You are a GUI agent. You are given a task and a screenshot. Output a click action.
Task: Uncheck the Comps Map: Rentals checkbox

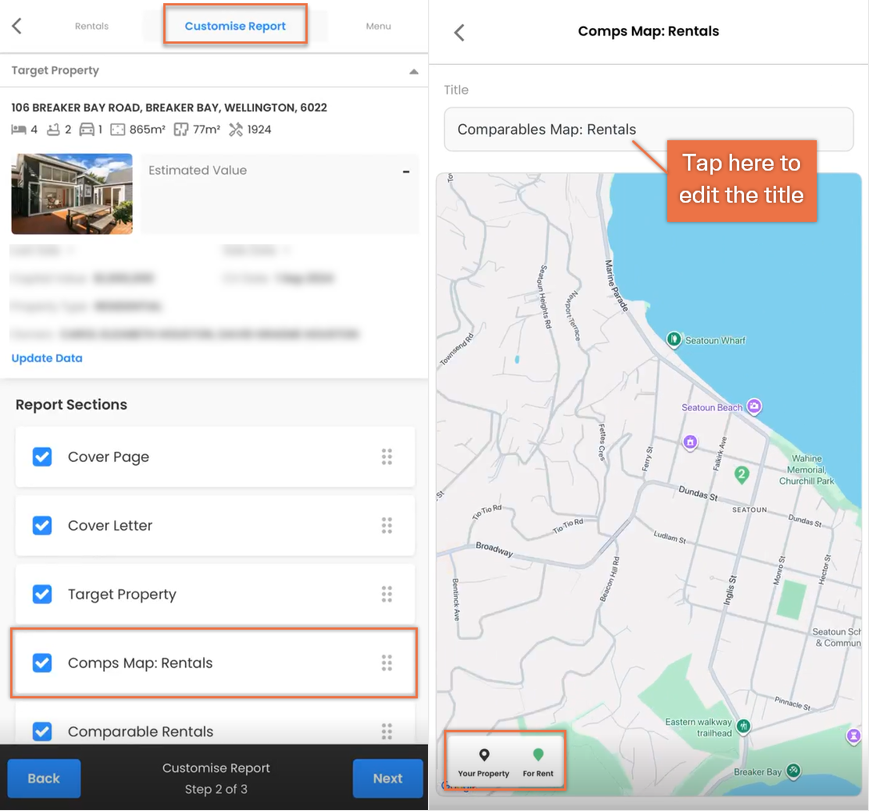[x=42, y=663]
